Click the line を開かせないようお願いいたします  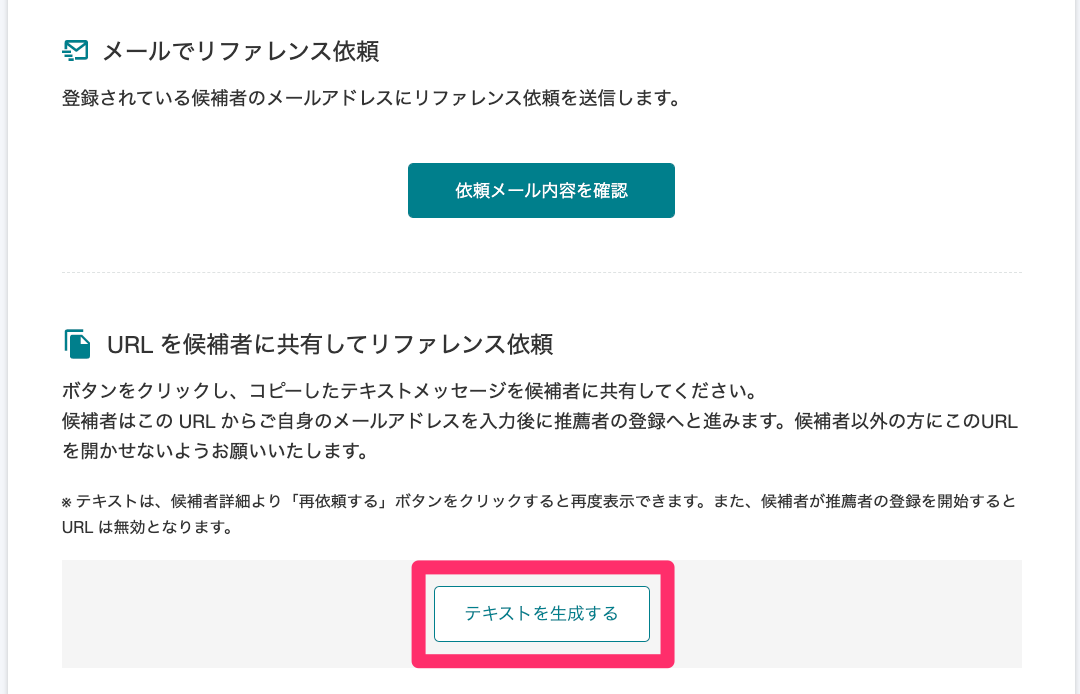[x=216, y=452]
